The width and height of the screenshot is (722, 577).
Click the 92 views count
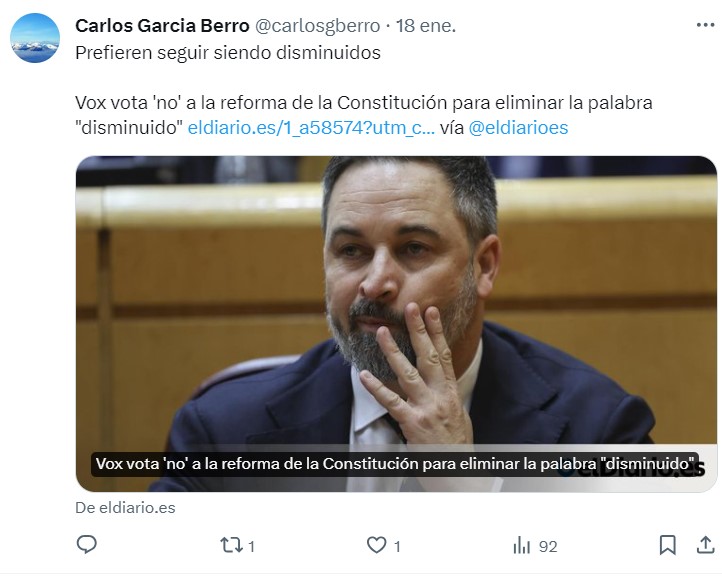(548, 547)
